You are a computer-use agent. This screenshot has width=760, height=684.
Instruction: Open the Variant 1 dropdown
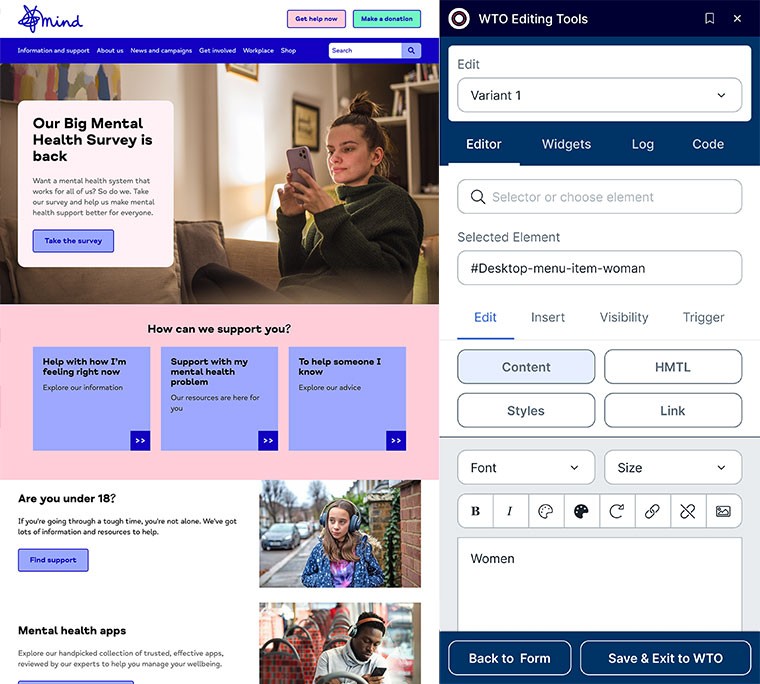(x=599, y=95)
